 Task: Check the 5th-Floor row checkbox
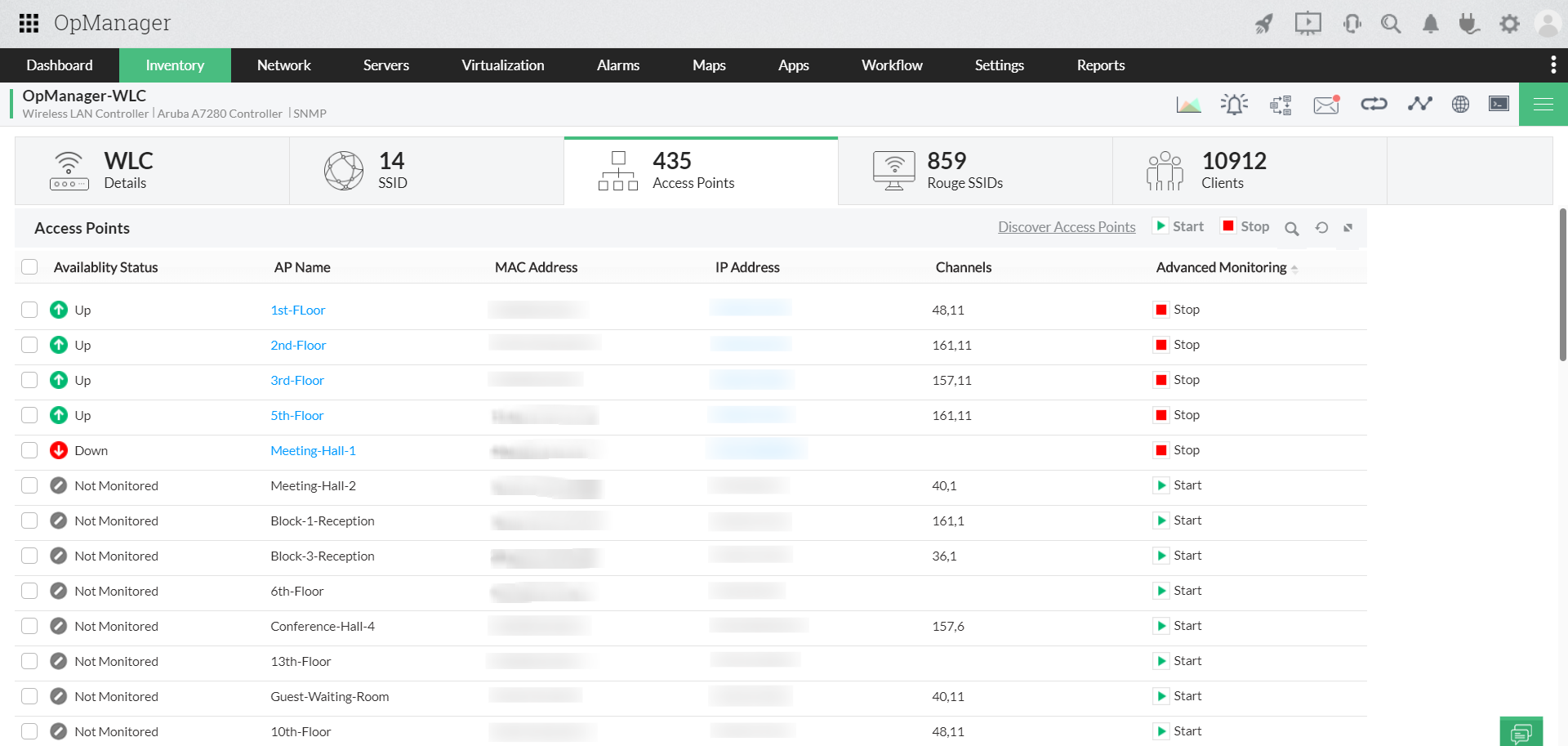[x=29, y=415]
